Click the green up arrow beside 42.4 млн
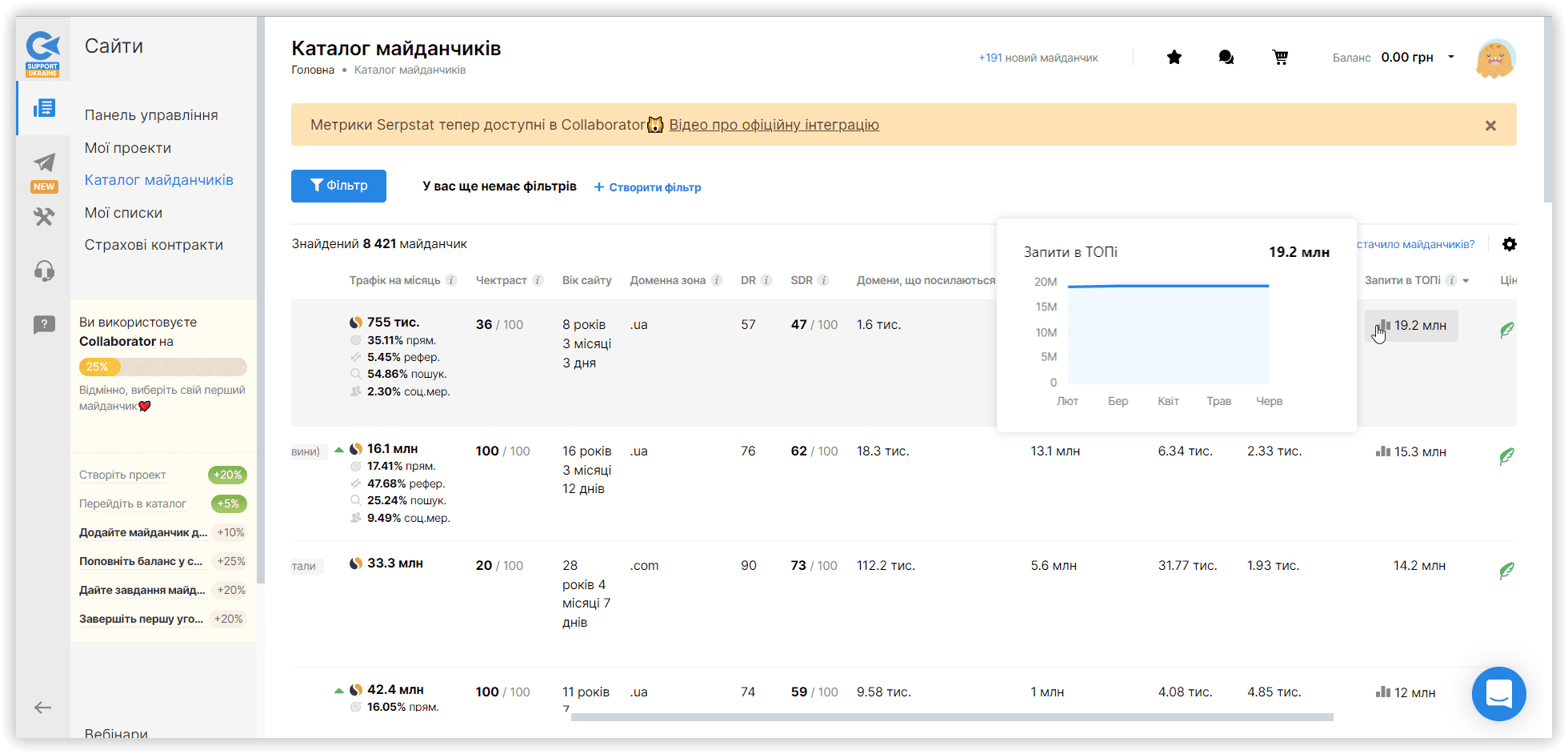Viewport: 1568px width, 754px height. point(339,690)
